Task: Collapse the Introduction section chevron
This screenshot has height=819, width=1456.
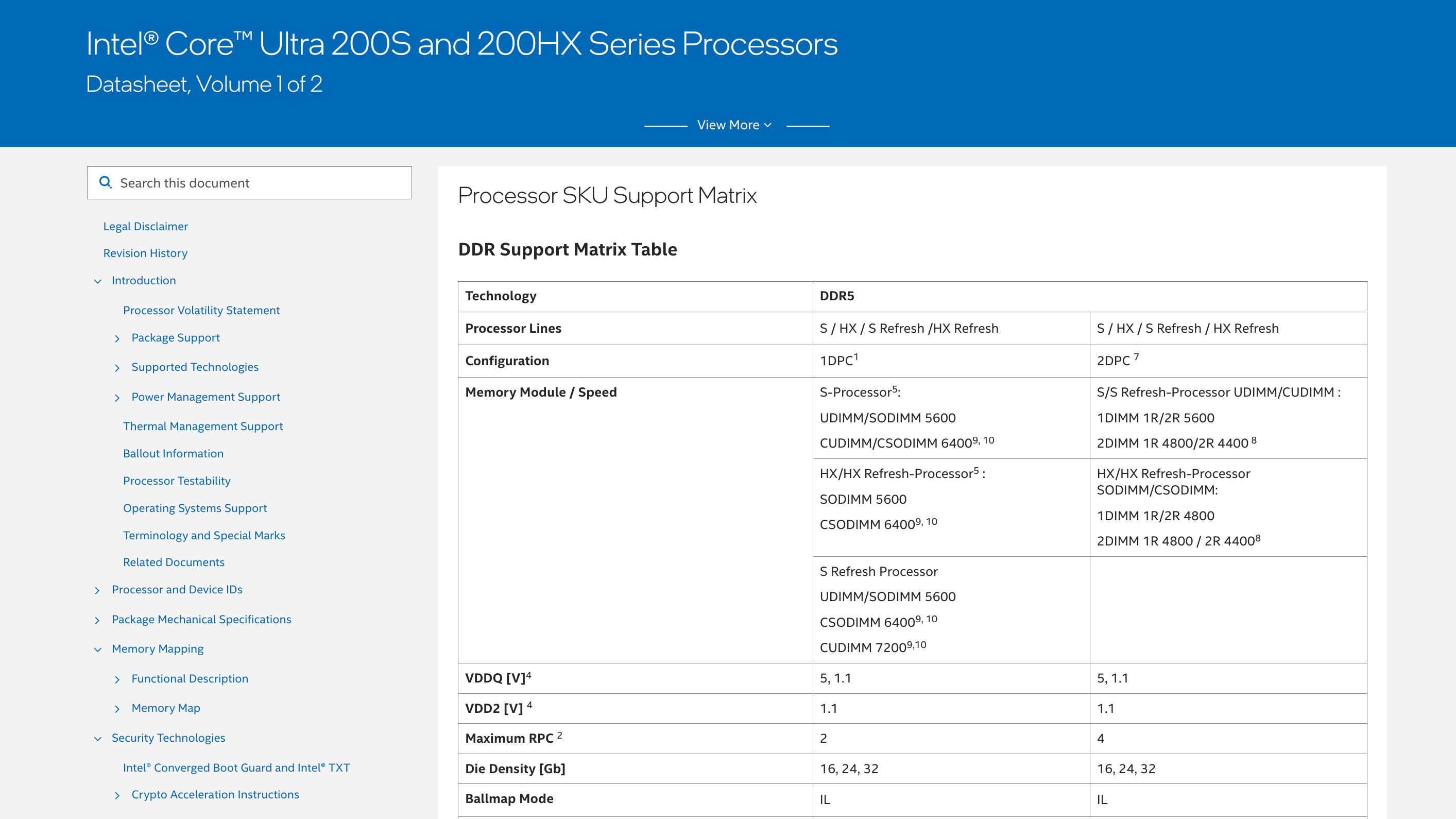Action: coord(98,281)
